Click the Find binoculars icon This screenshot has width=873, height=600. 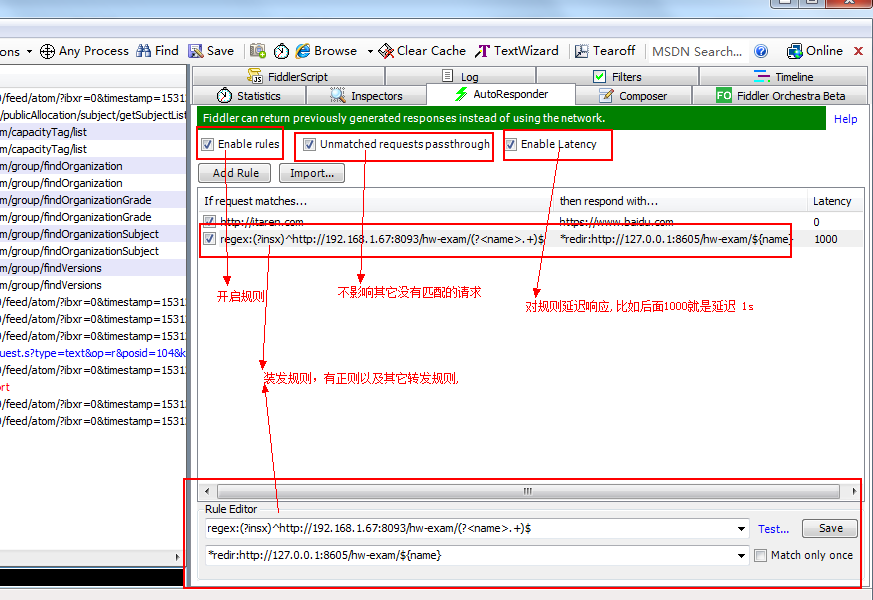144,51
